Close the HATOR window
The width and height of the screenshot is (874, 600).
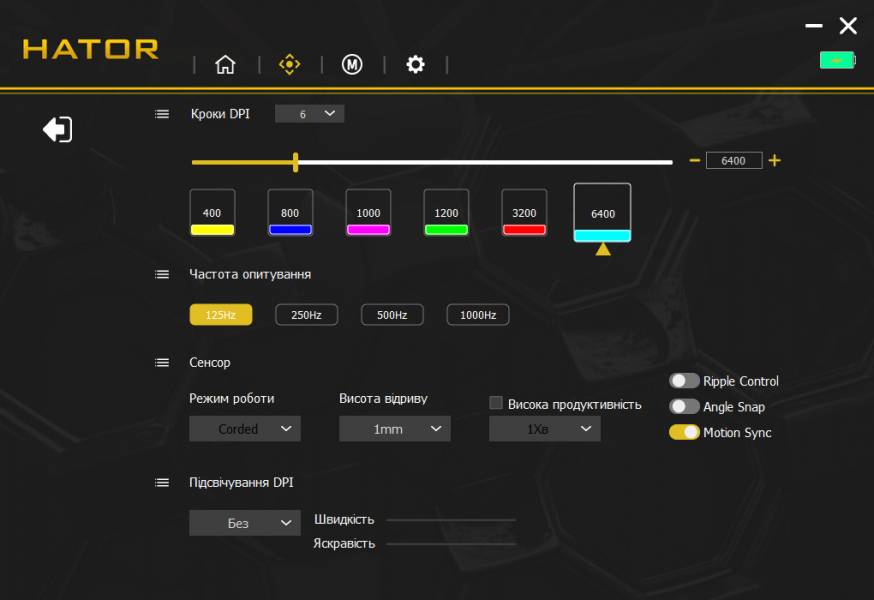pos(848,26)
